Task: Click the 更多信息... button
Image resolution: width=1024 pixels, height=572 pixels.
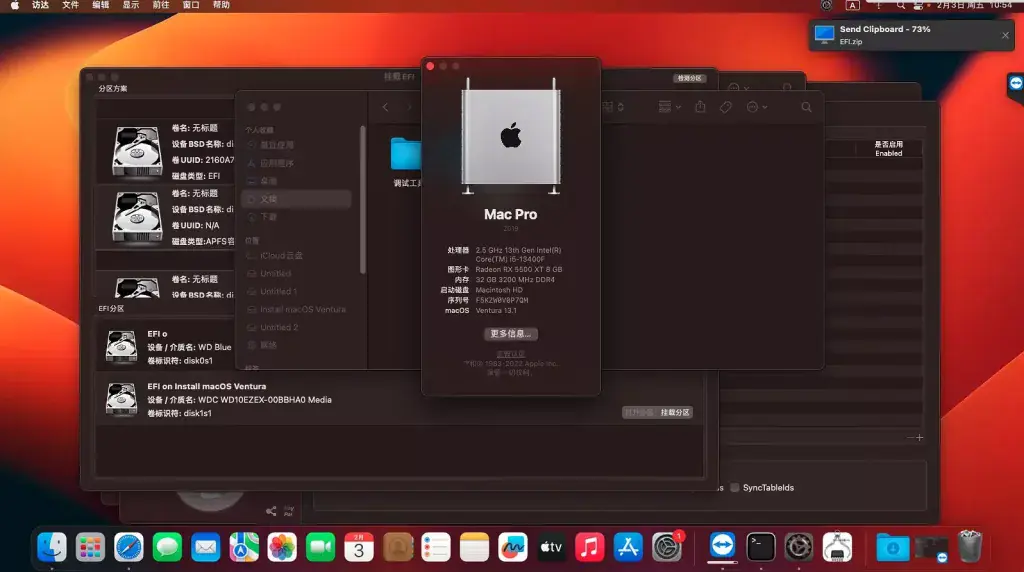Action: [x=511, y=334]
